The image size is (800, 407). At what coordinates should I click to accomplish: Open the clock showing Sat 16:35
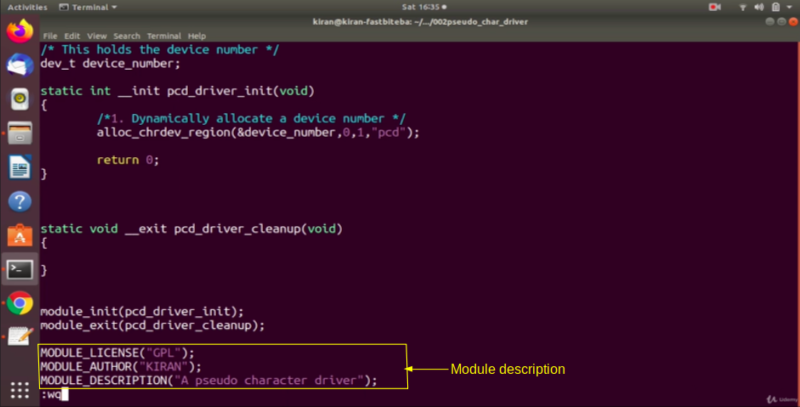[423, 7]
